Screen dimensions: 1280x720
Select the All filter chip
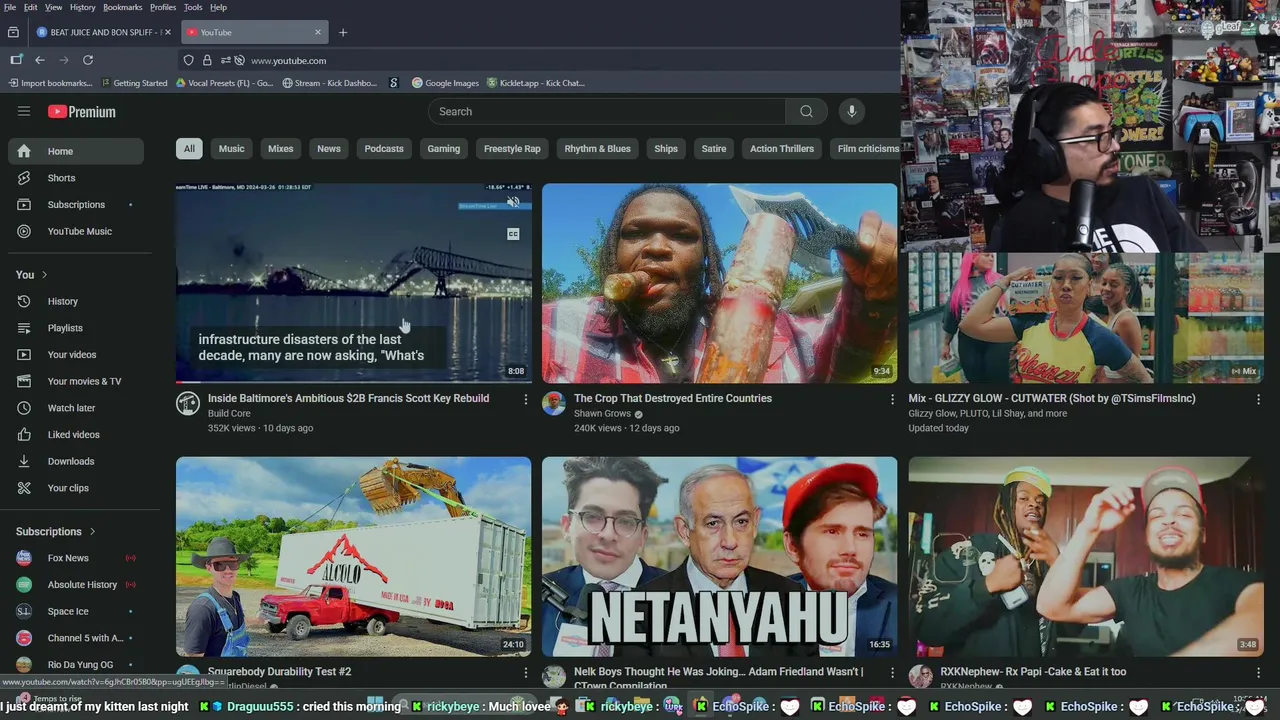pyautogui.click(x=189, y=149)
